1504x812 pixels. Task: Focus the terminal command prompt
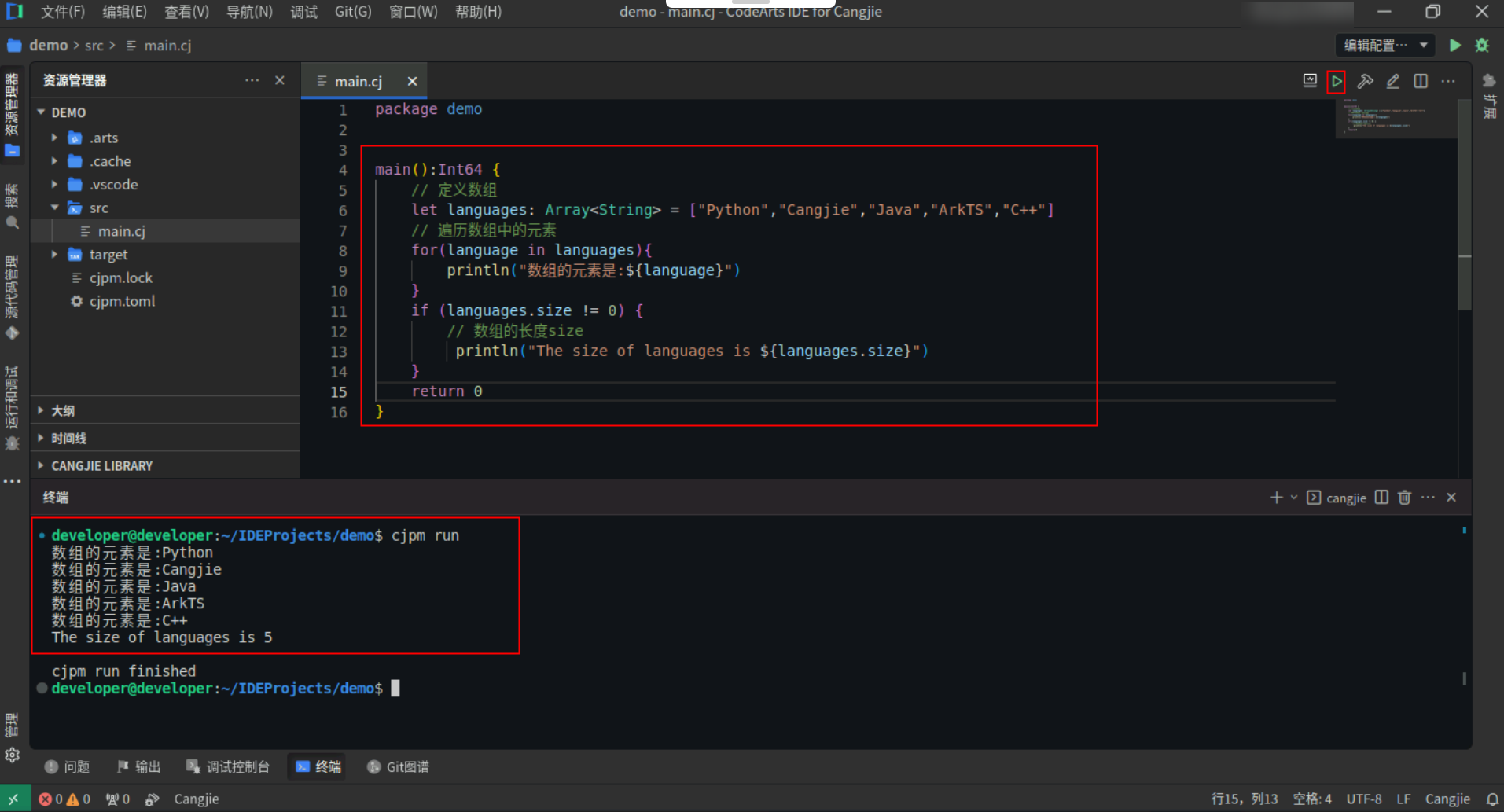point(395,688)
